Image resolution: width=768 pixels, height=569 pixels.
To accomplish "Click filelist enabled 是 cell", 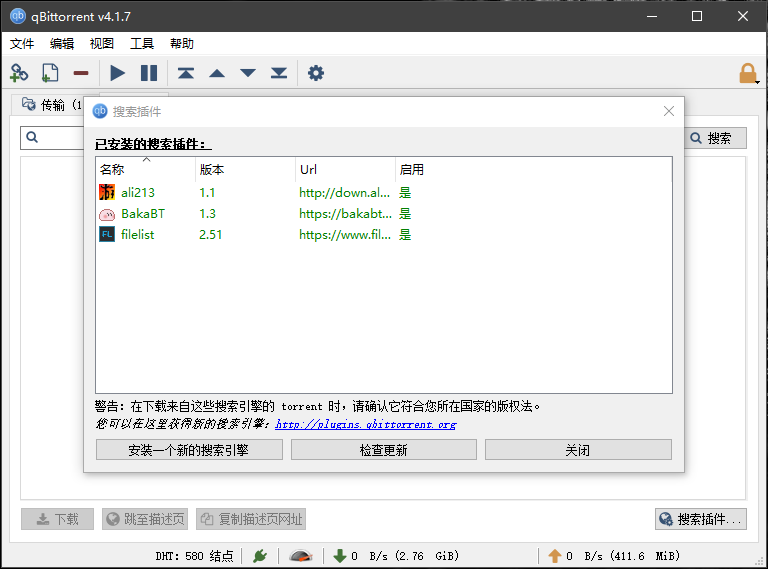I will (x=405, y=235).
